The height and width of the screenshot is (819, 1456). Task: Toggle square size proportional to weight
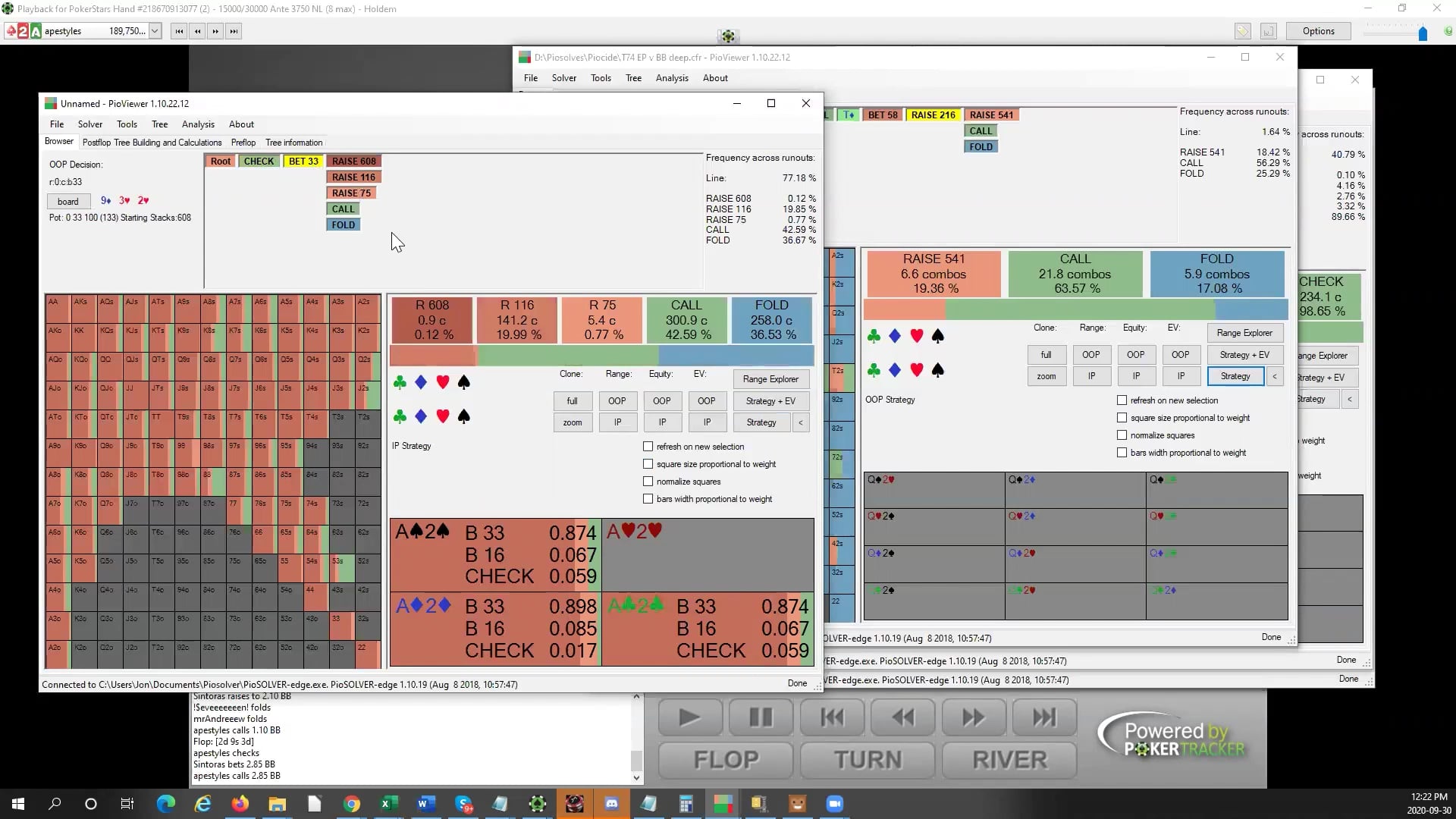tap(648, 464)
